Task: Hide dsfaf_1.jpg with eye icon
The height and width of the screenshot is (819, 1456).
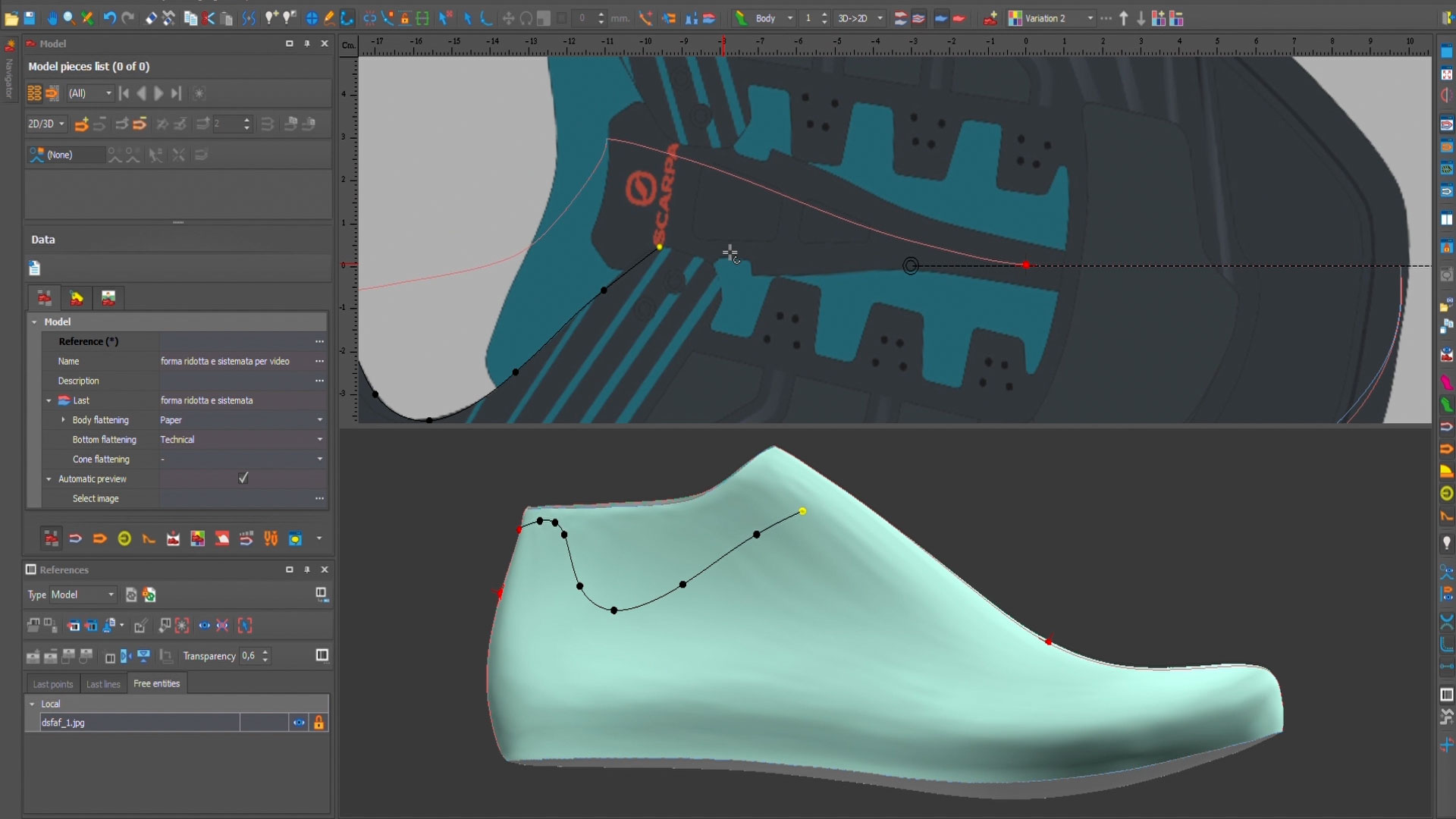Action: 299,723
